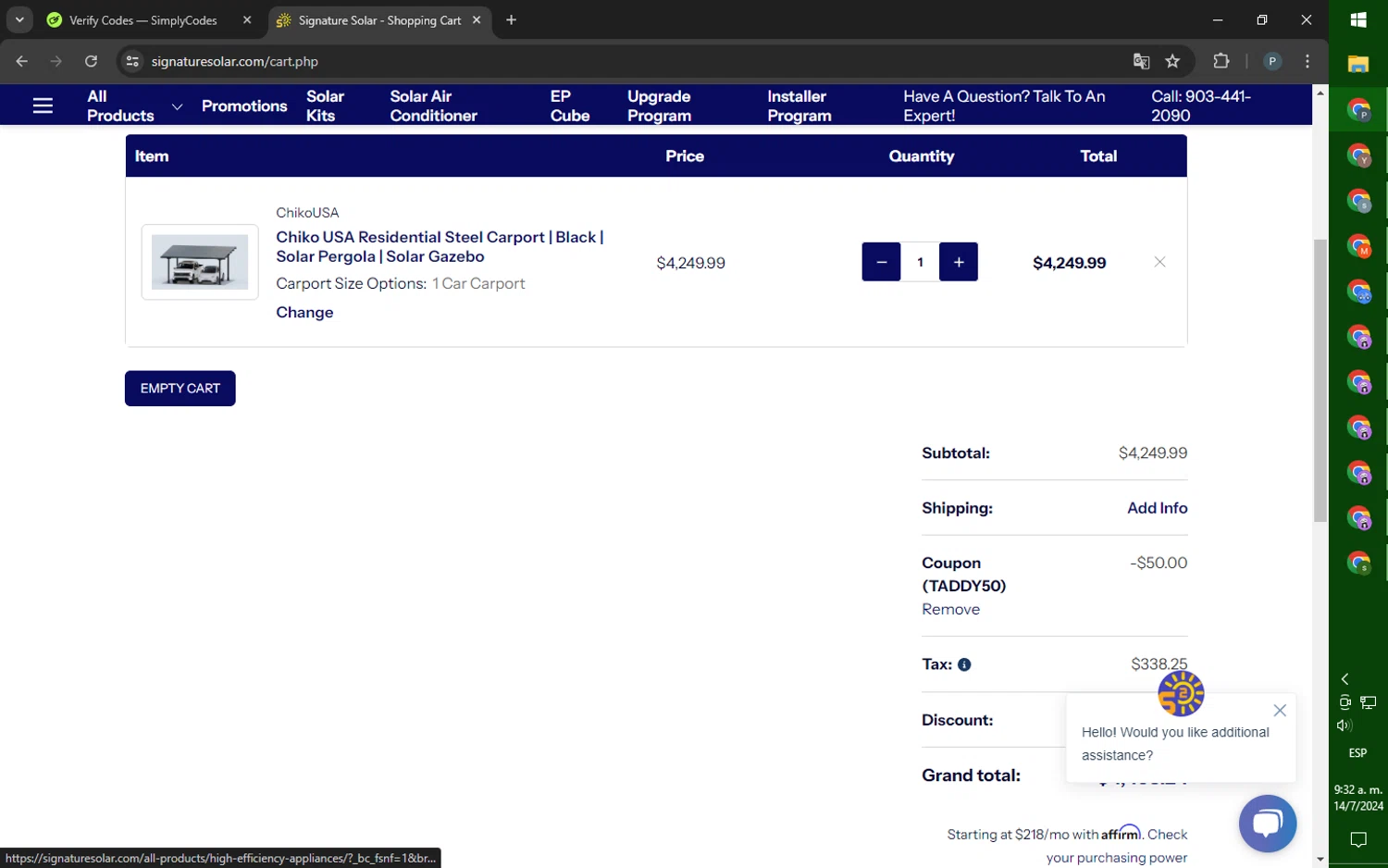Open the Chiko USA carport thumbnail
Screen dimensions: 1388x868
200,262
